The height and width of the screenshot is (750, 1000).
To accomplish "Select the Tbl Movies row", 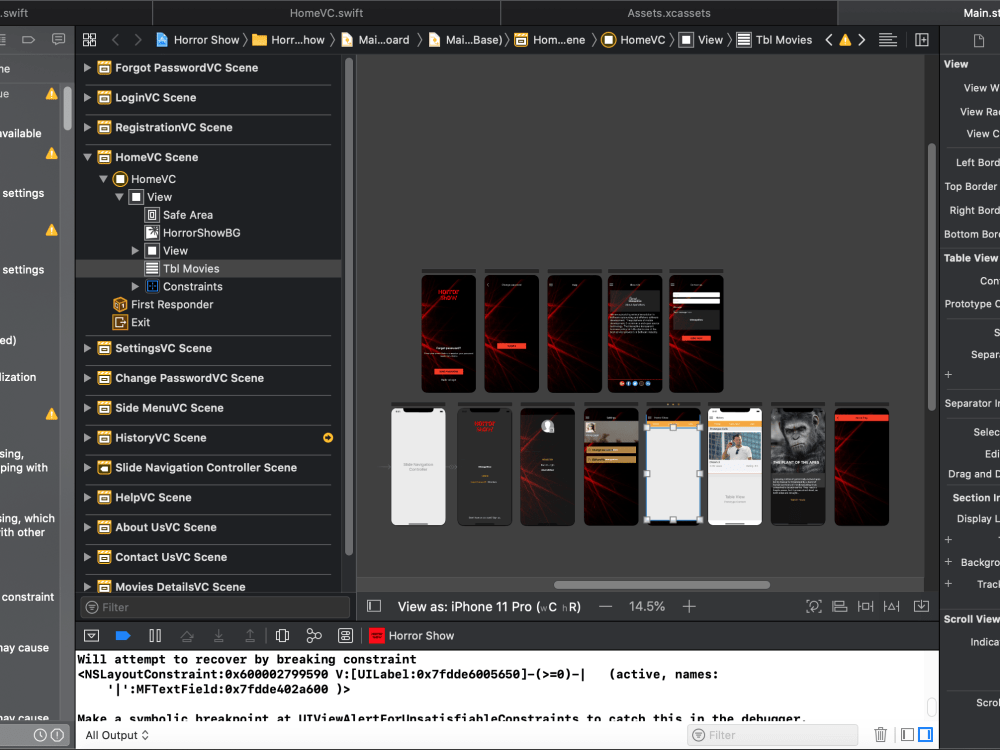I will (209, 268).
